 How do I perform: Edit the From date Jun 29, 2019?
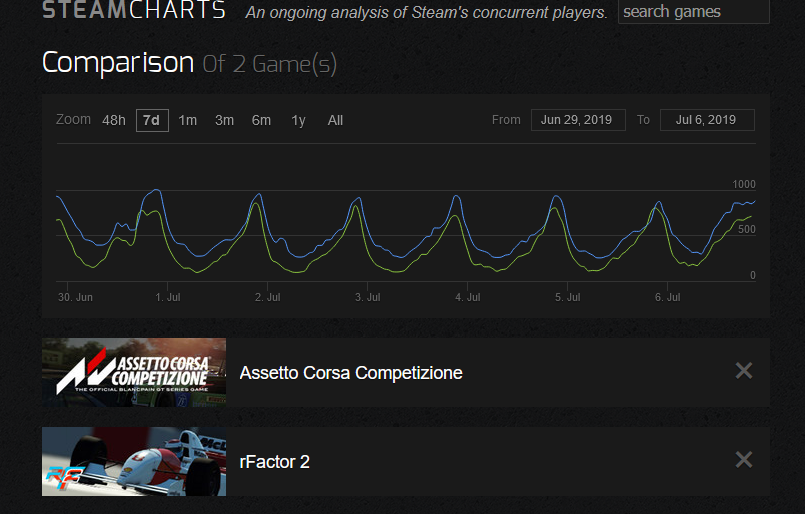[x=578, y=120]
